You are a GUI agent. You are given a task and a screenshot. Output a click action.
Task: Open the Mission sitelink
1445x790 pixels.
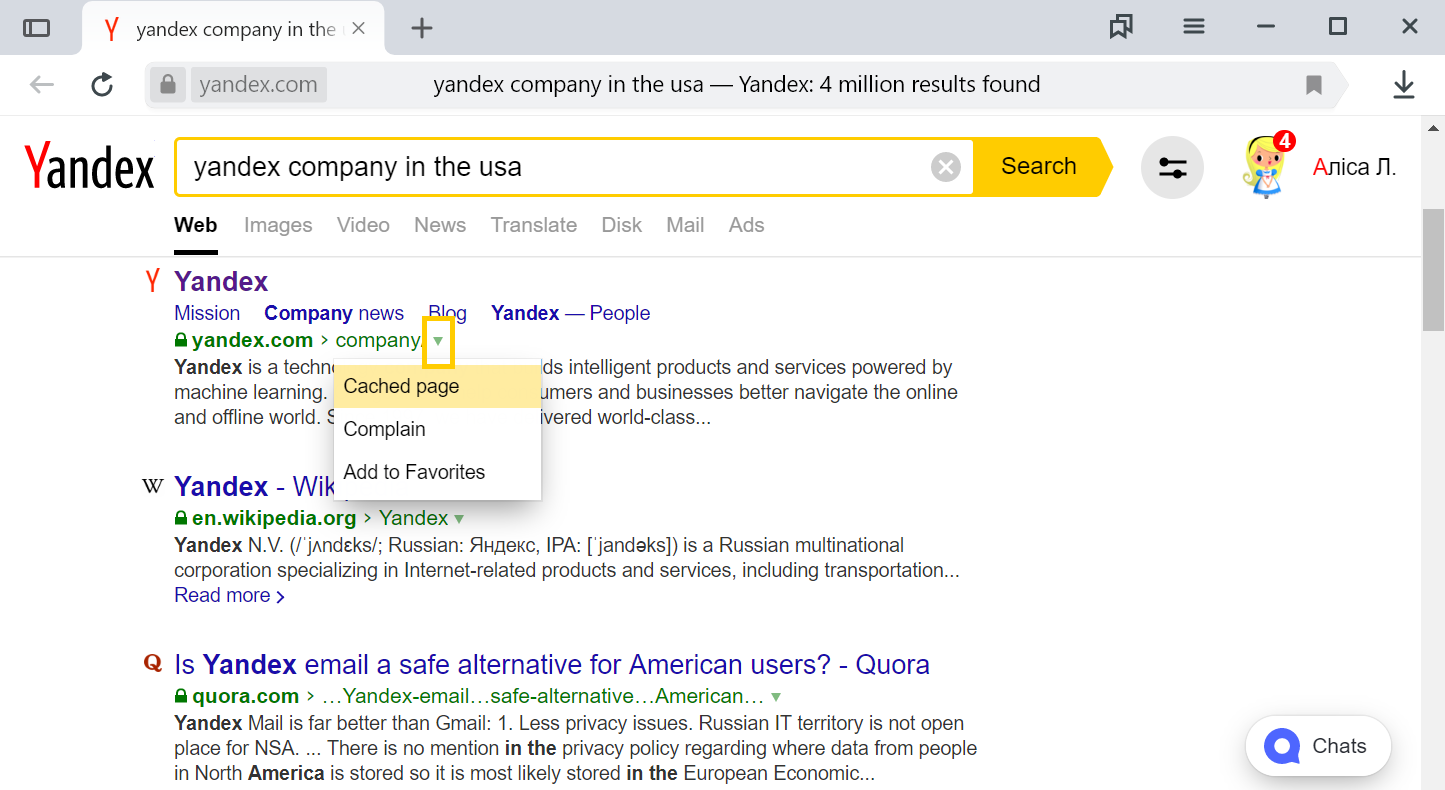tap(207, 313)
